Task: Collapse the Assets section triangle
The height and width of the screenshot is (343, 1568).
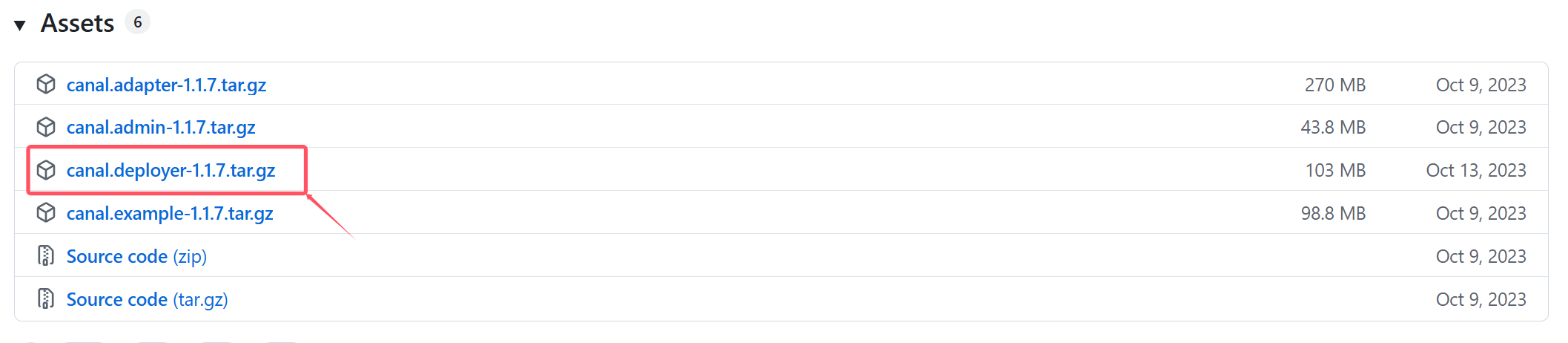Action: [x=20, y=25]
